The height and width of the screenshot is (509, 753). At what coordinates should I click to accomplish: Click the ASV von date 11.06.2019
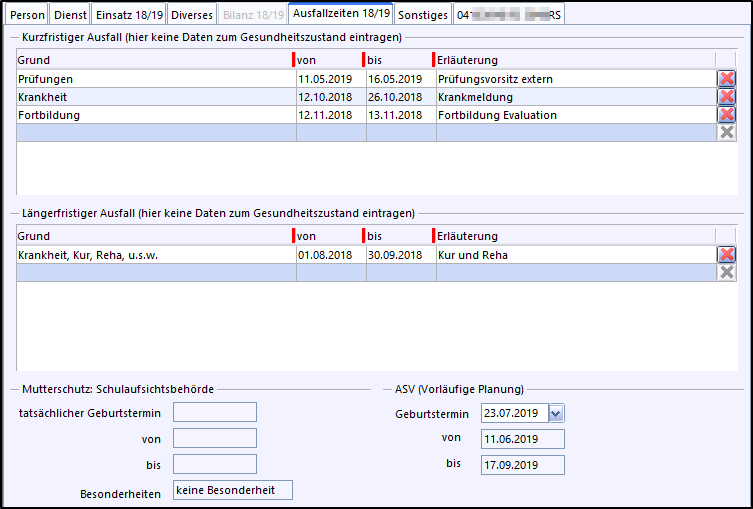(x=522, y=439)
